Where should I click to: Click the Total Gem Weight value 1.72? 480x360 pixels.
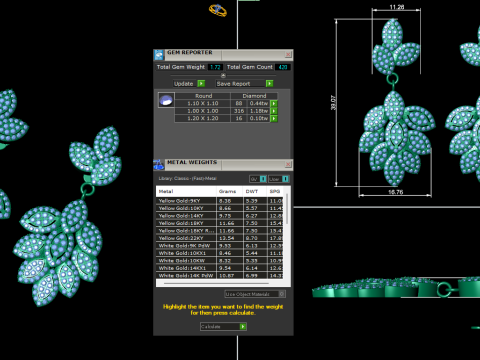point(215,67)
